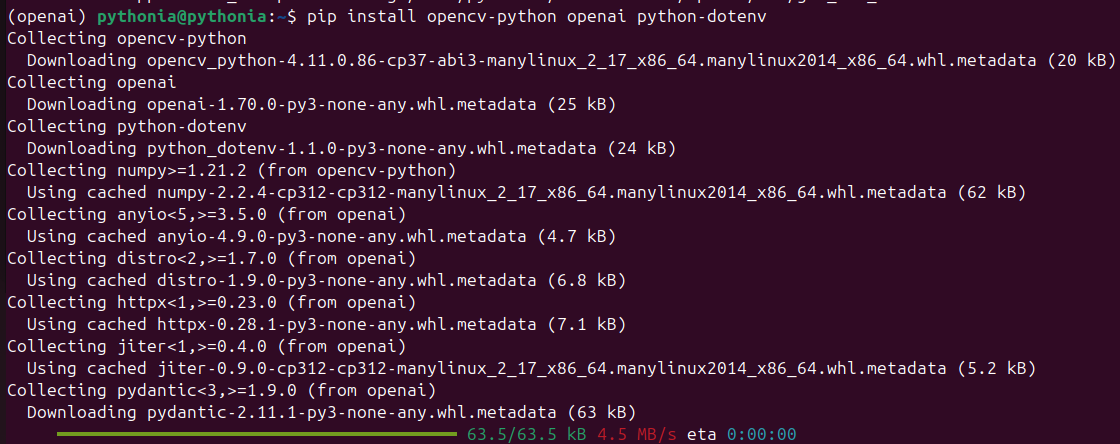
Task: Click the 63.5/63.5 kB download size
Action: click(x=527, y=435)
